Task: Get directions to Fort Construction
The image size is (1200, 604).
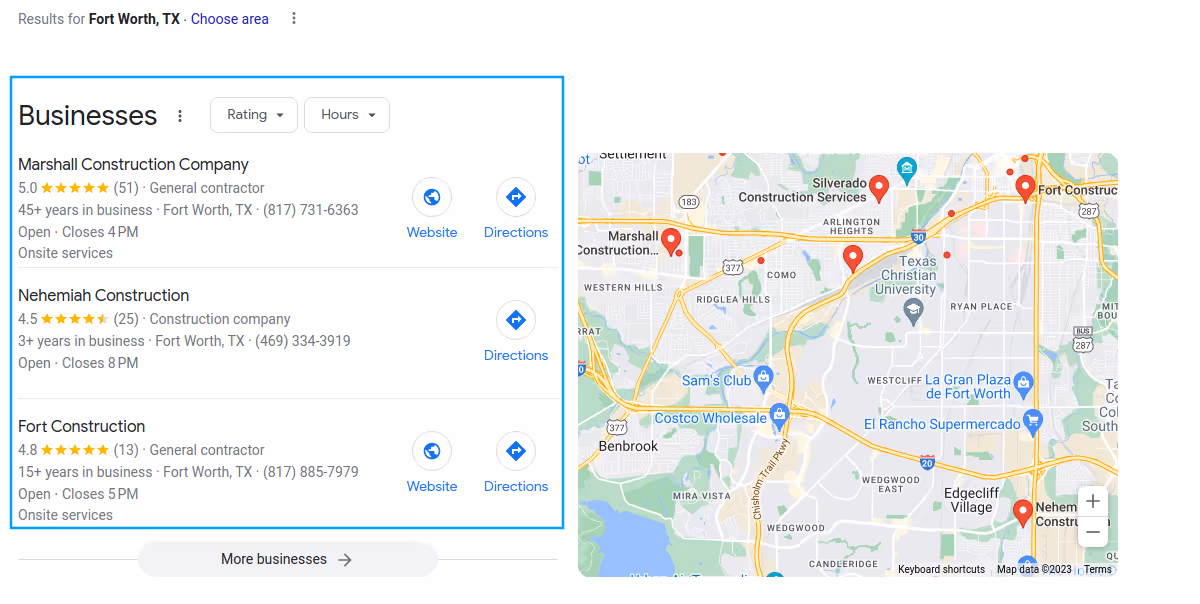Action: [516, 451]
